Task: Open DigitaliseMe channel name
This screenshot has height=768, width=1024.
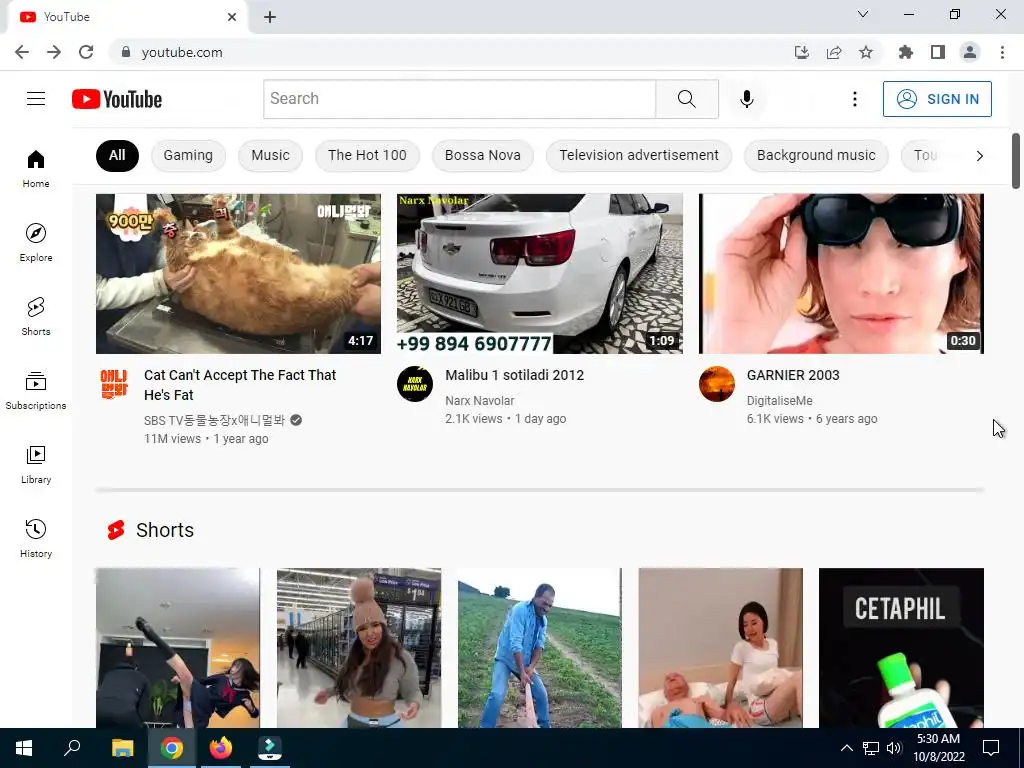Action: click(x=779, y=400)
